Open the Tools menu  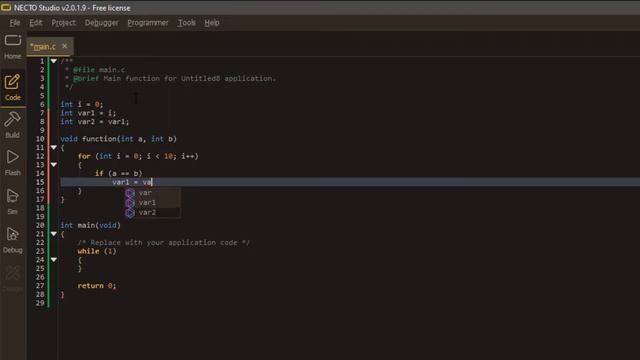[187, 23]
